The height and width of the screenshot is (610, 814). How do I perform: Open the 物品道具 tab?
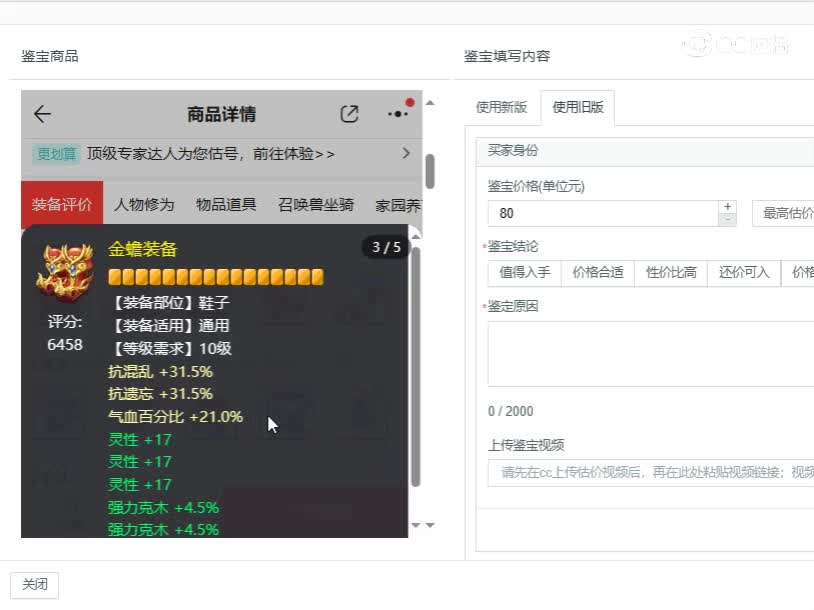(226, 205)
